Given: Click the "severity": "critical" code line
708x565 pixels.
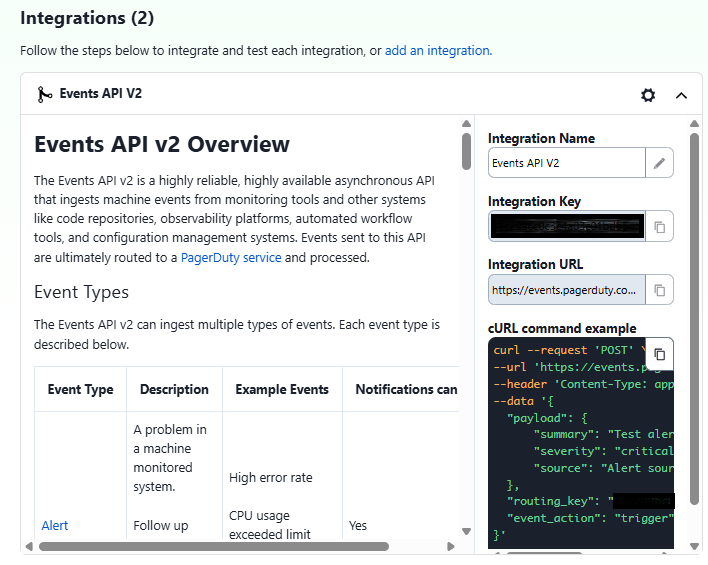Looking at the screenshot, I should [x=603, y=451].
